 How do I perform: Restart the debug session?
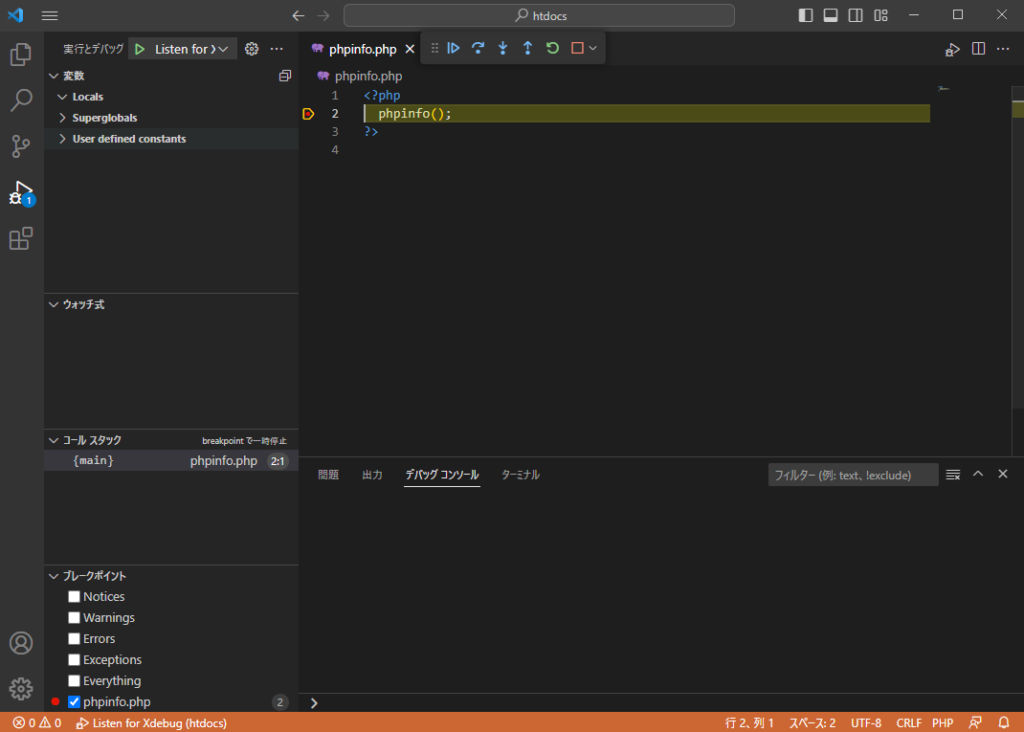[552, 48]
